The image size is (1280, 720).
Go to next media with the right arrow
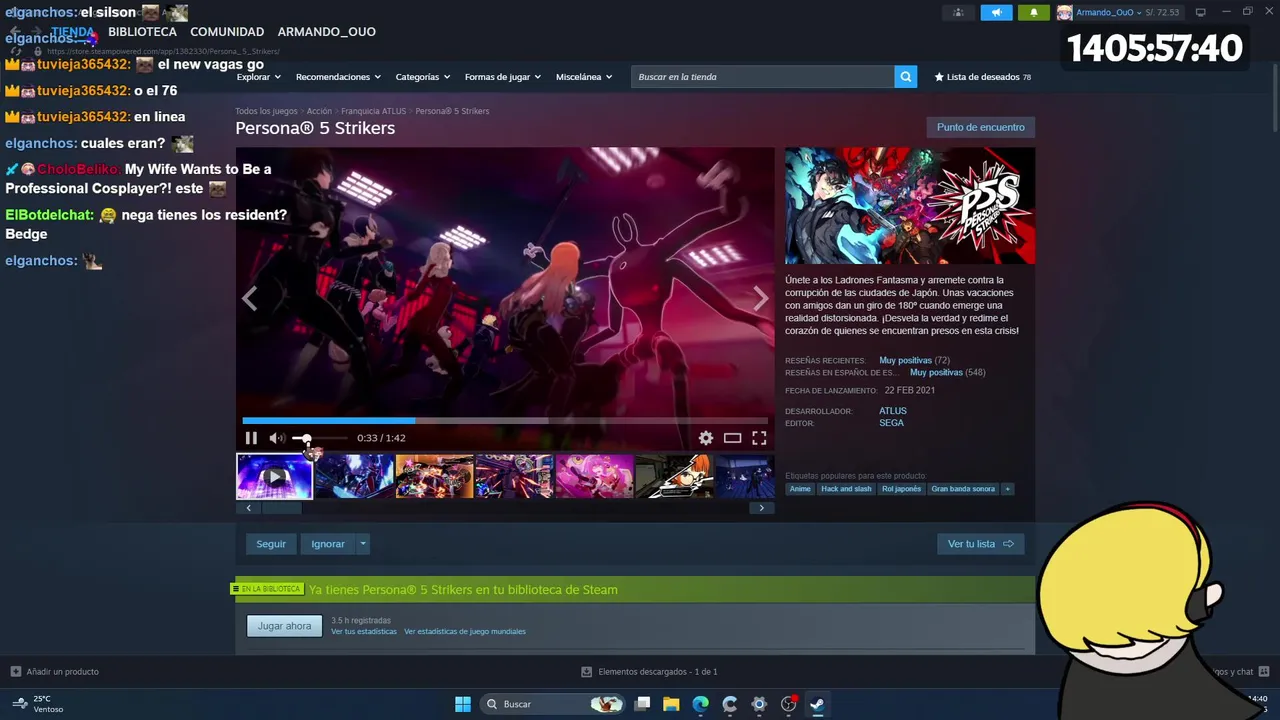[x=761, y=298]
